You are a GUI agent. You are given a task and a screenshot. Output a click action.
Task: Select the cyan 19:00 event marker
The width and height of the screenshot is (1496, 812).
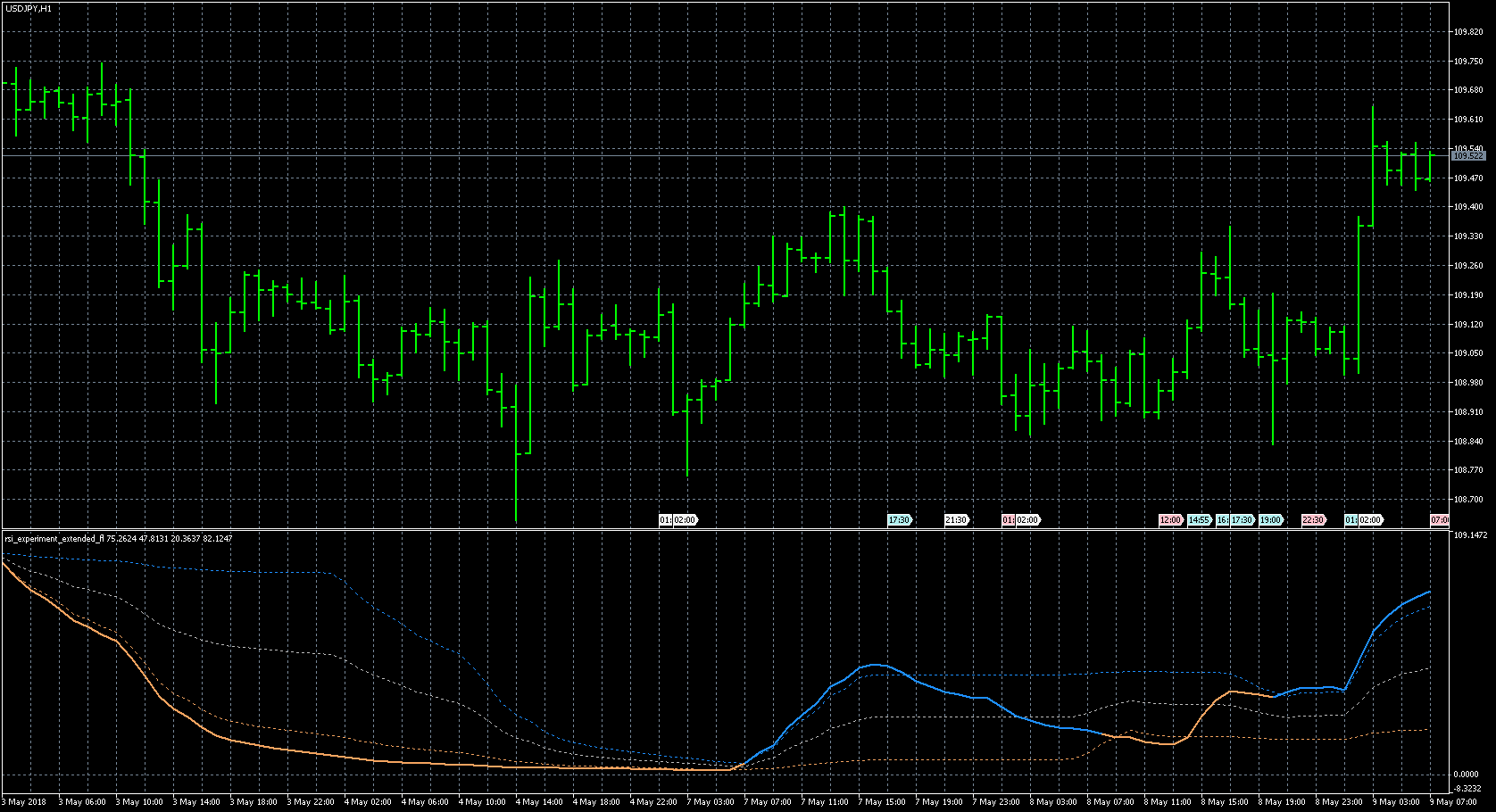click(1270, 520)
